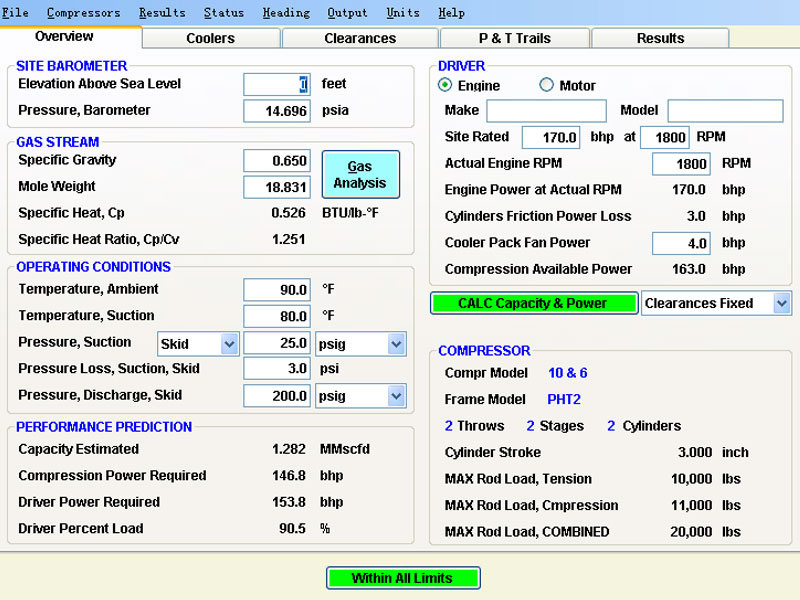Viewport: 800px width, 600px height.
Task: Click the 10 & 6 compressor model link
Action: (568, 373)
